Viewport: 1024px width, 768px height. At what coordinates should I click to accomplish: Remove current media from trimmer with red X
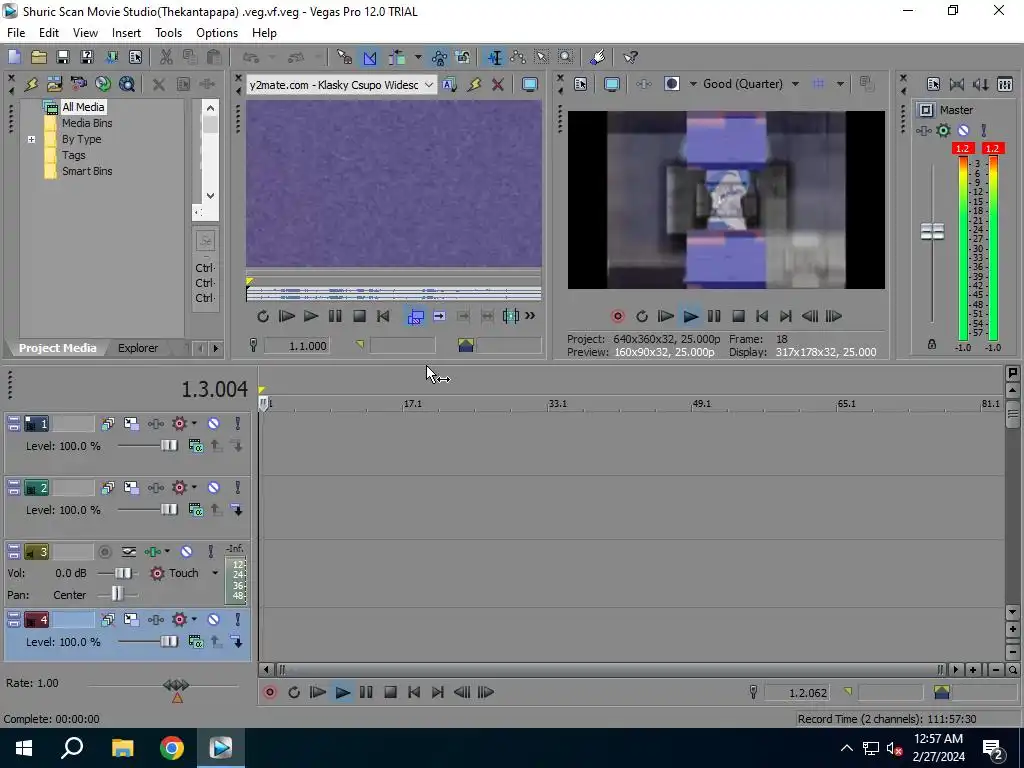(x=498, y=84)
